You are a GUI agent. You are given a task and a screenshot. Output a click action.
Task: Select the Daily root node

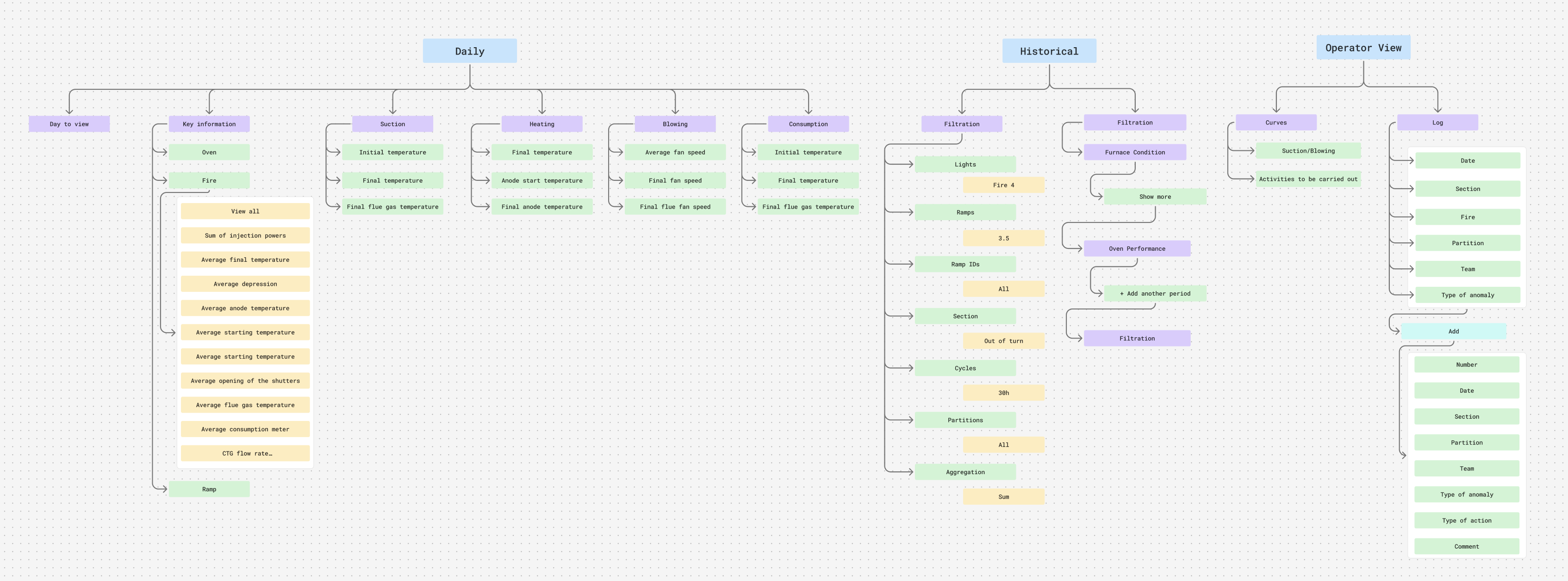point(469,51)
